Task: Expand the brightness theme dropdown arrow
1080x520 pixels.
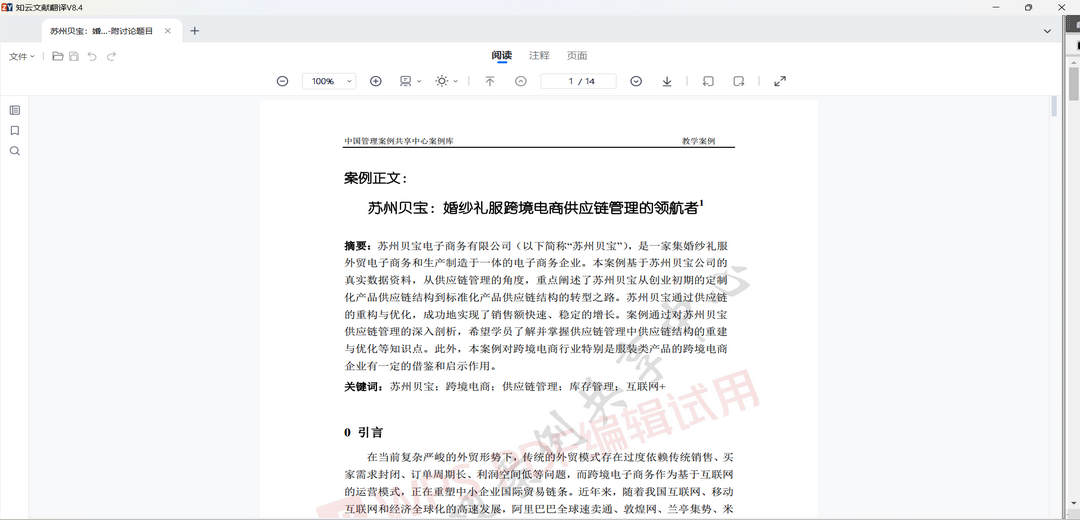Action: (x=455, y=81)
